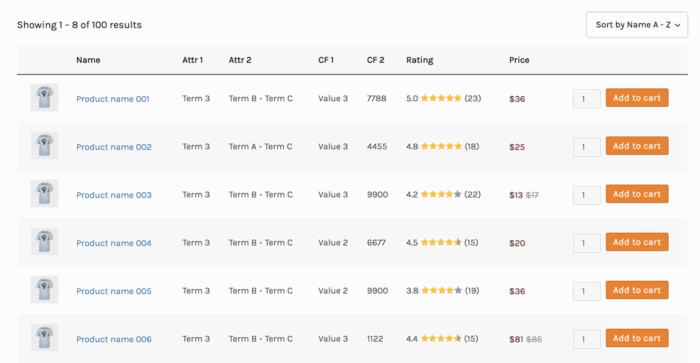This screenshot has width=700, height=363.
Task: Click the Product name 003 t-shirt thumbnail
Action: (44, 194)
